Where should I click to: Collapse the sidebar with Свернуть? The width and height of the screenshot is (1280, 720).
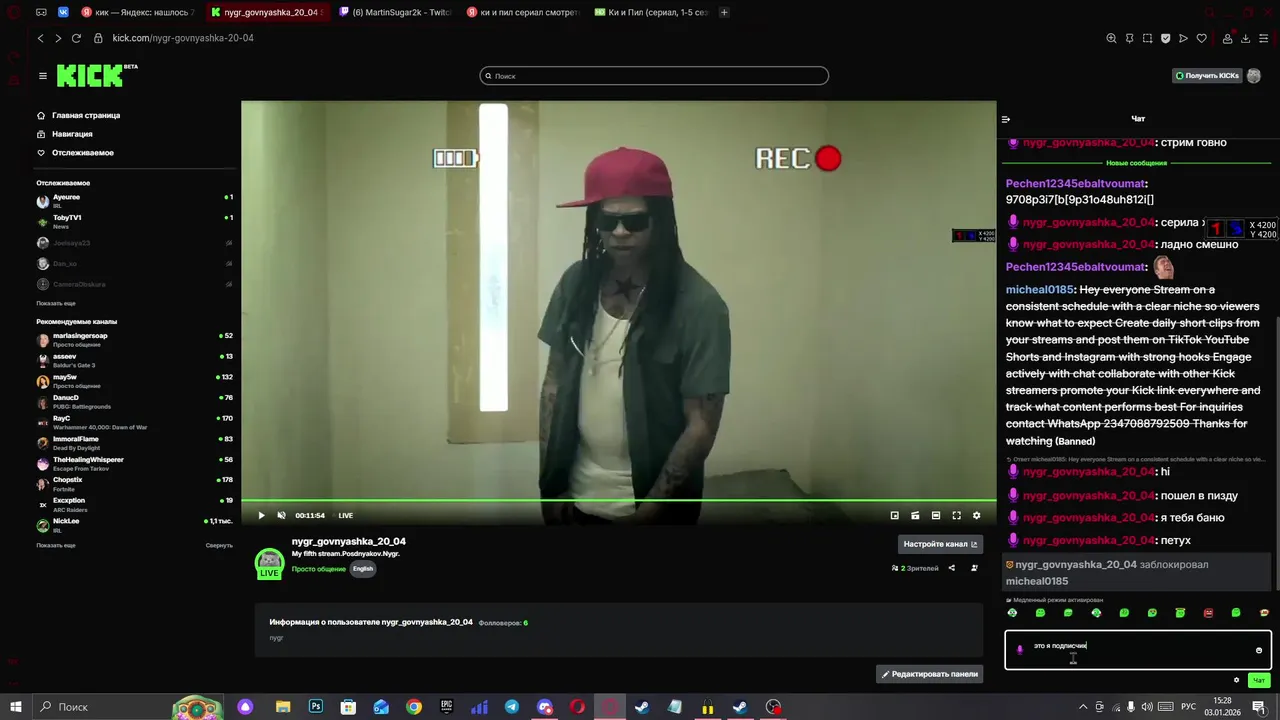click(x=219, y=545)
